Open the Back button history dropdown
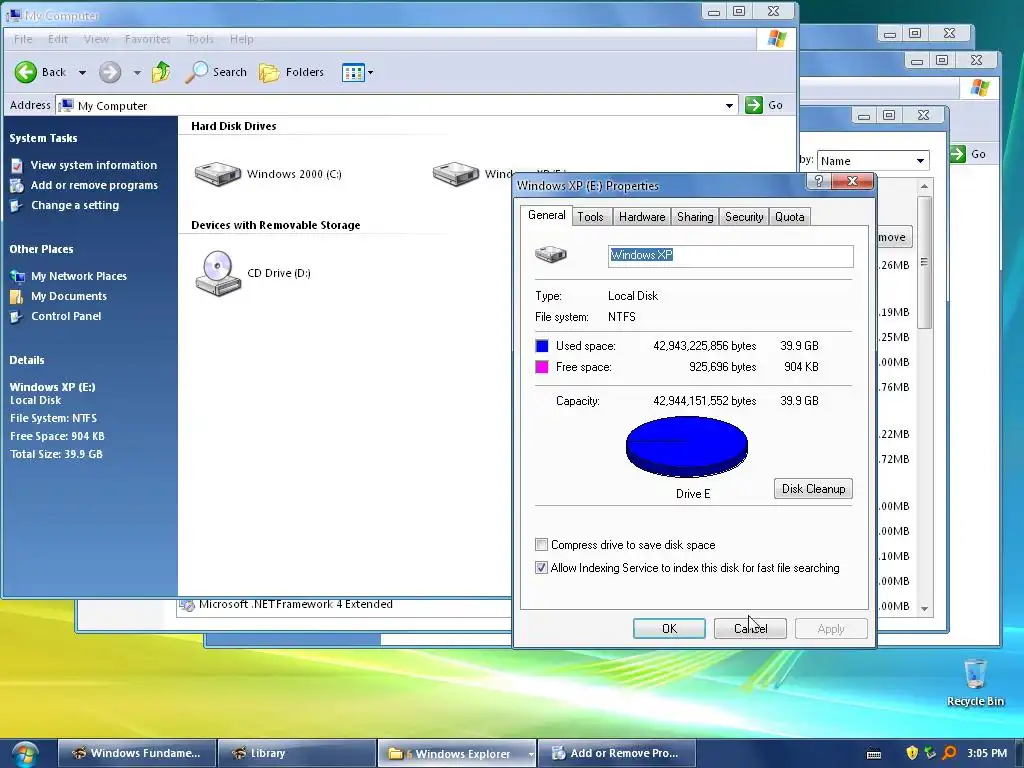1024x768 pixels. pyautogui.click(x=82, y=72)
